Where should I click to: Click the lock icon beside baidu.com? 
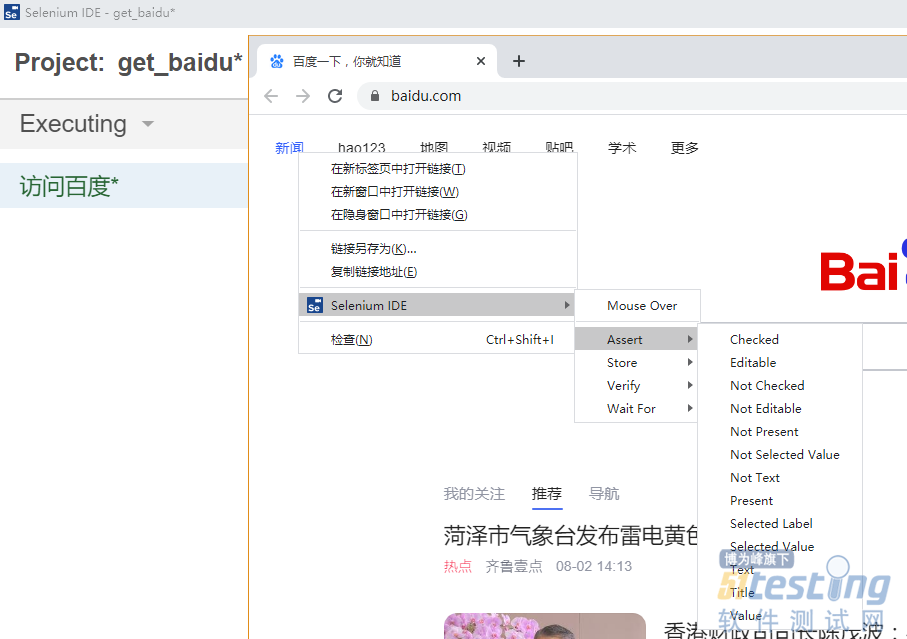click(375, 96)
